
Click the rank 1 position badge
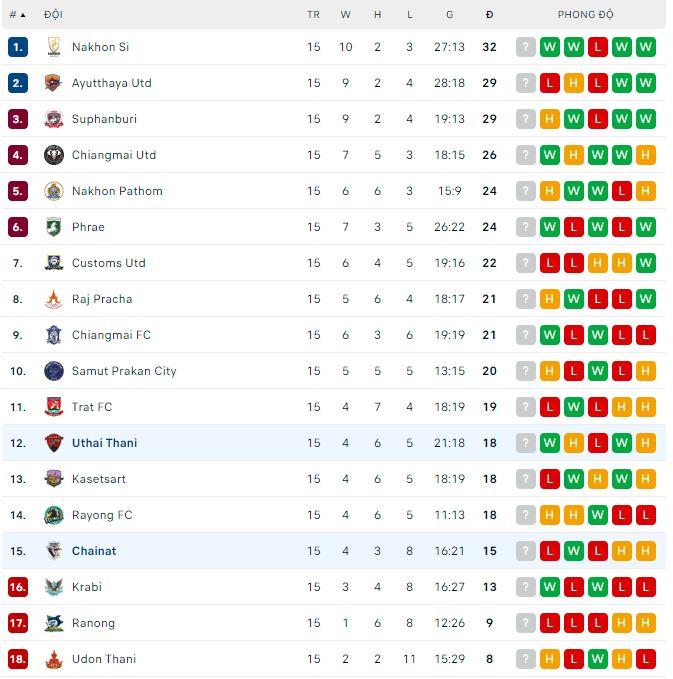point(17,47)
